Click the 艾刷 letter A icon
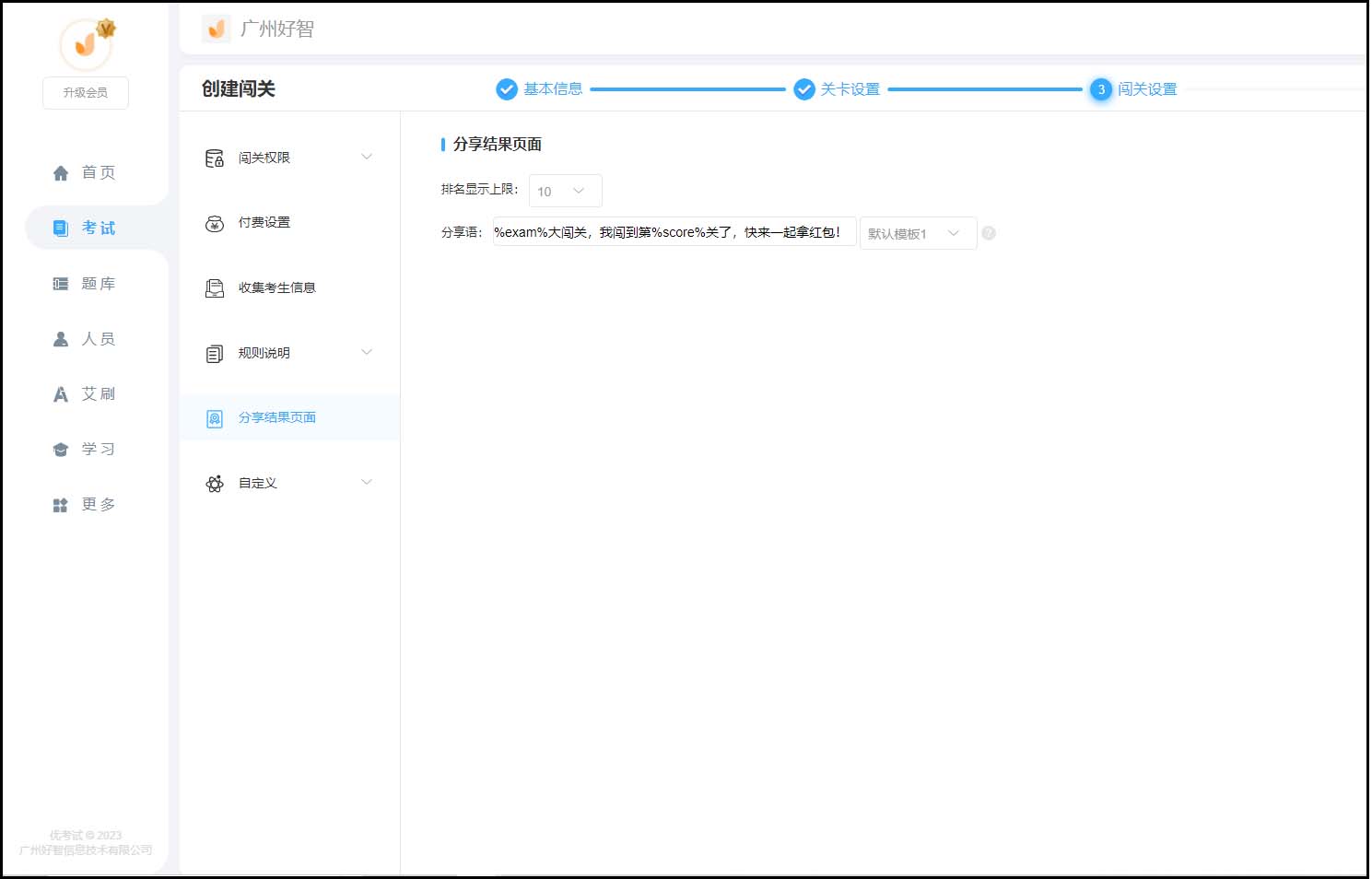The image size is (1372, 879). point(61,394)
